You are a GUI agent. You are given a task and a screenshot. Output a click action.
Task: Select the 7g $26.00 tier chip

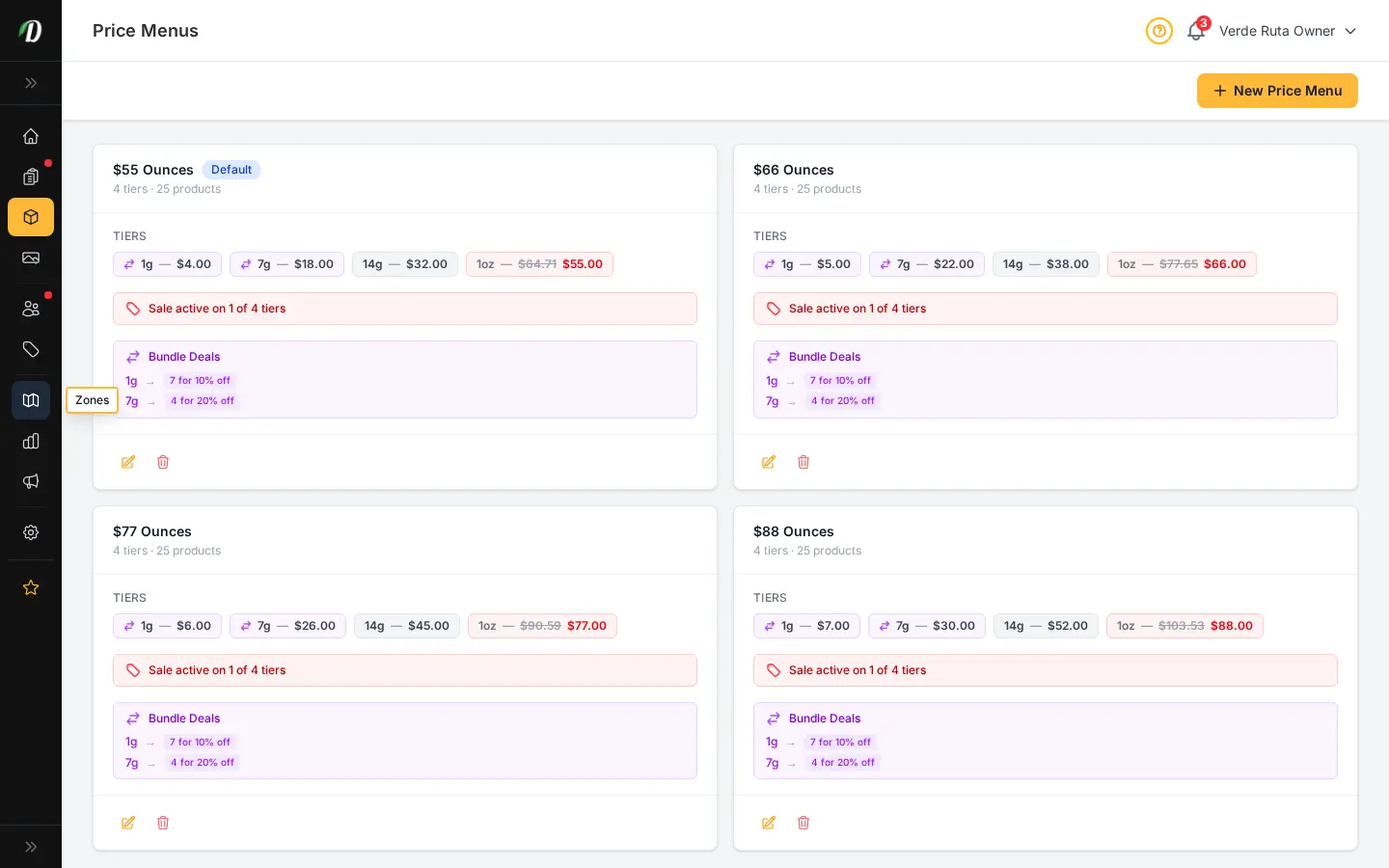click(x=287, y=626)
